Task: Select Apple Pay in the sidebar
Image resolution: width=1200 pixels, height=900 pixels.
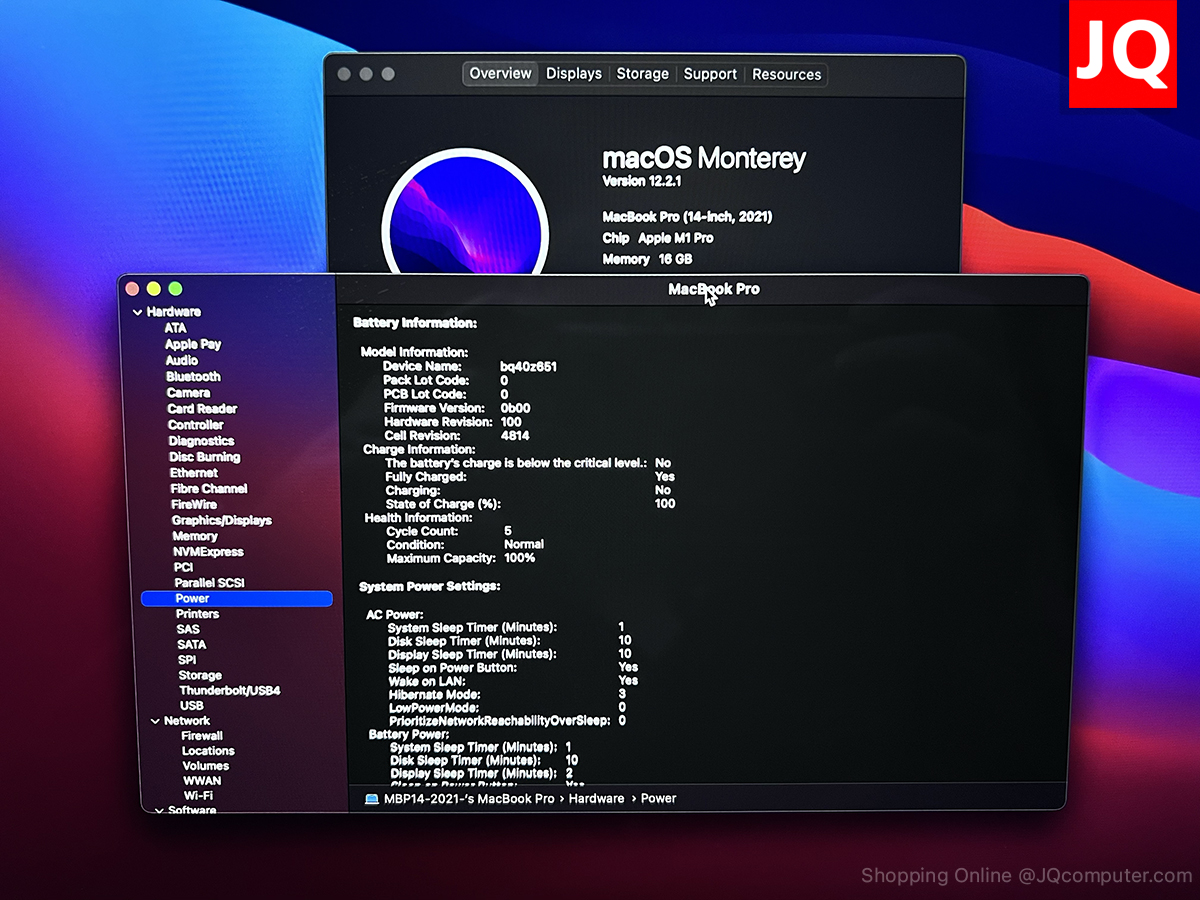Action: [x=193, y=344]
